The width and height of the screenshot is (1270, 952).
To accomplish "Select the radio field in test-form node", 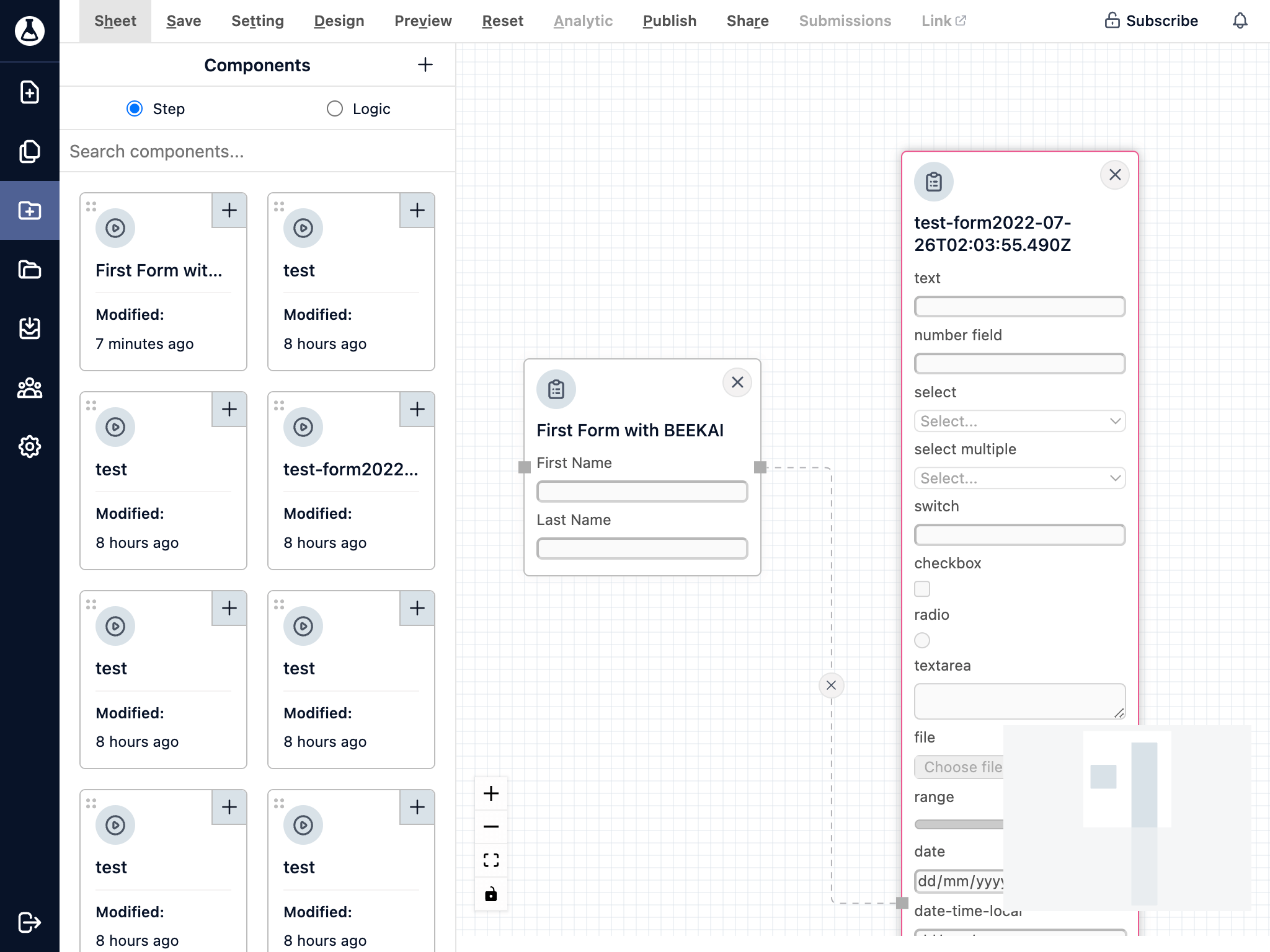I will pyautogui.click(x=922, y=640).
